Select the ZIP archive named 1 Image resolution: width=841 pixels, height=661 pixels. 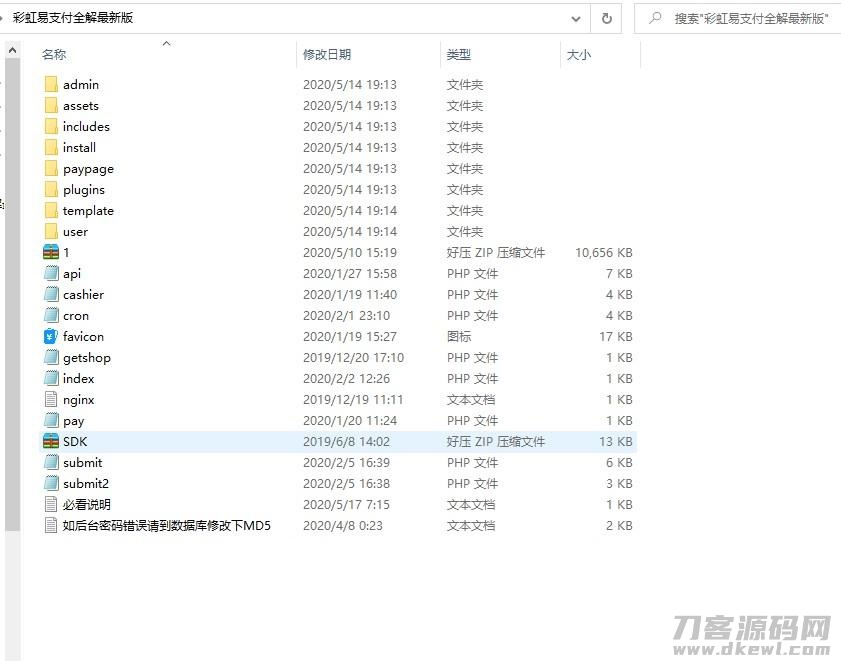coord(64,253)
